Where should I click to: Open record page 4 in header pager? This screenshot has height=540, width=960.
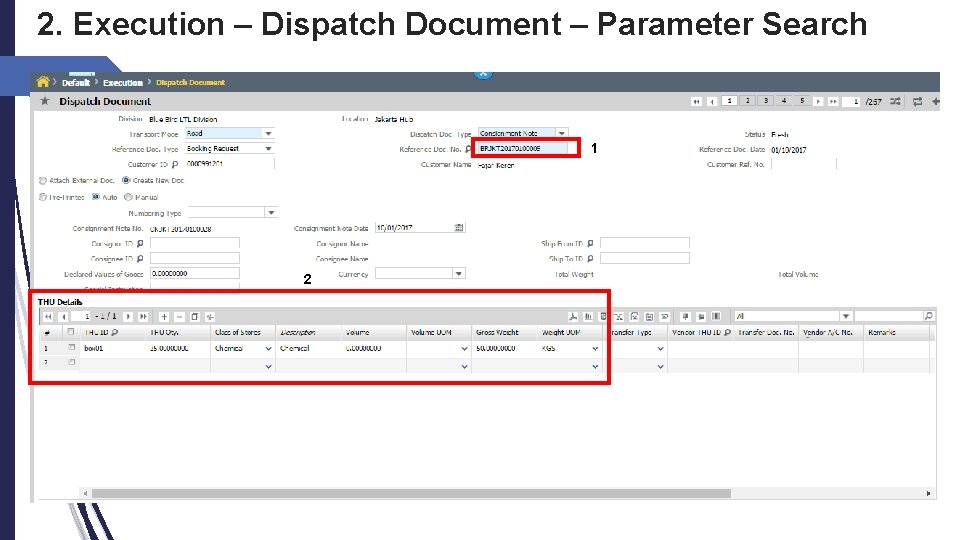784,101
